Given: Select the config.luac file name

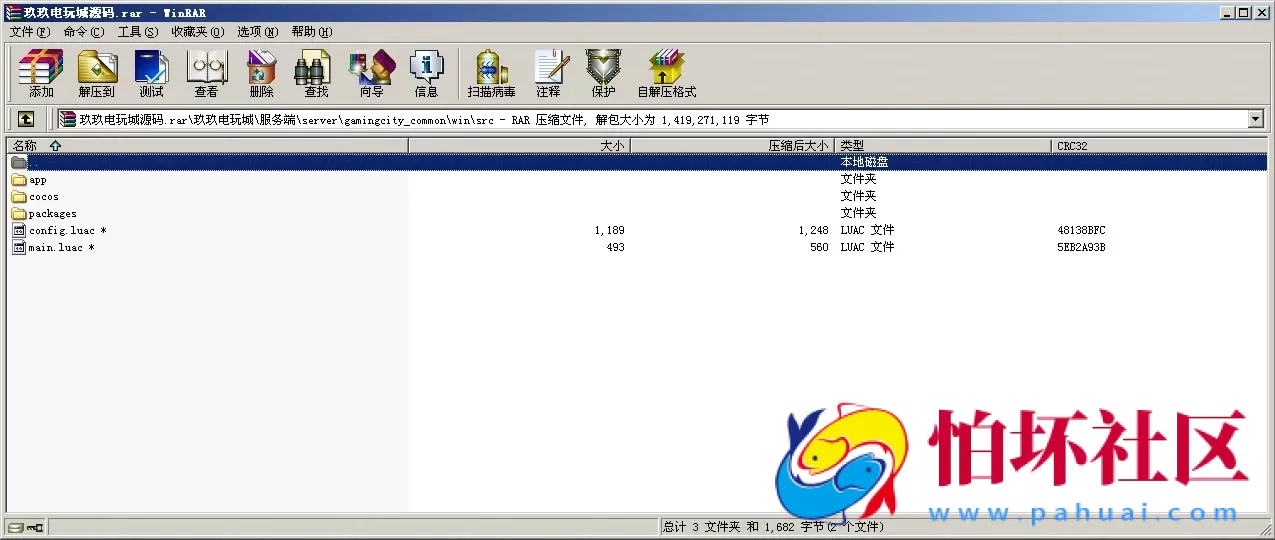Looking at the screenshot, I should (67, 231).
